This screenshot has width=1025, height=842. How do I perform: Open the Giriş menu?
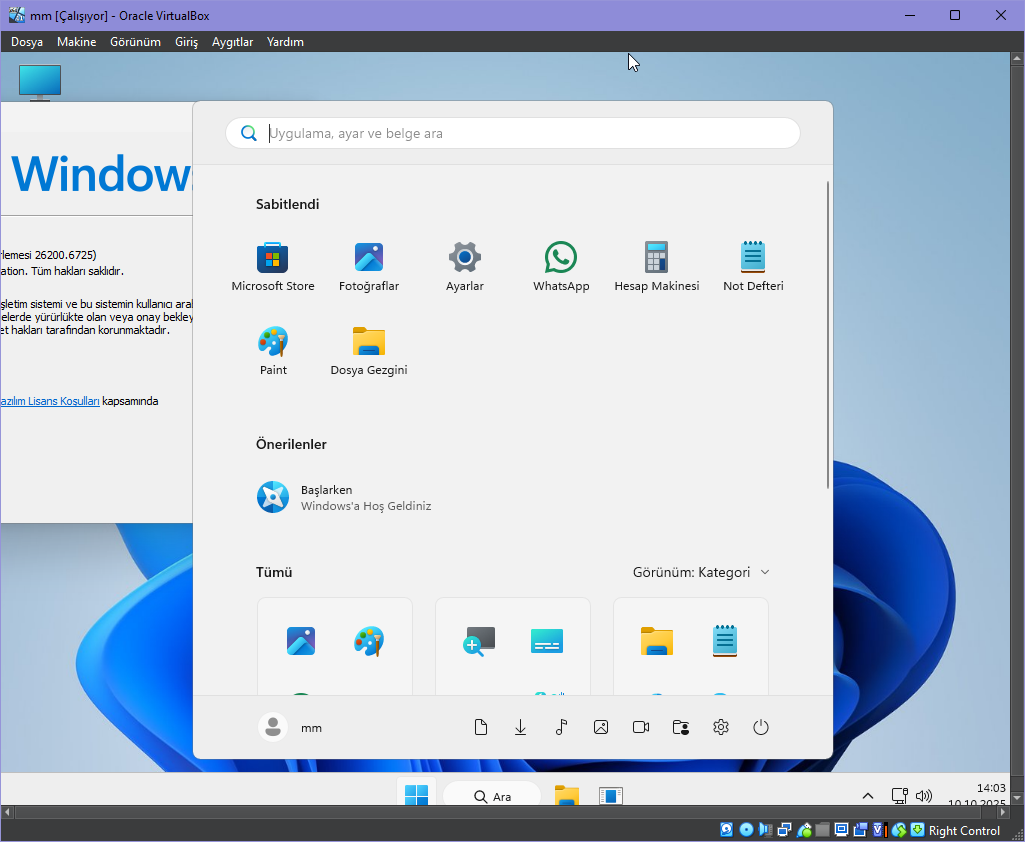186,42
